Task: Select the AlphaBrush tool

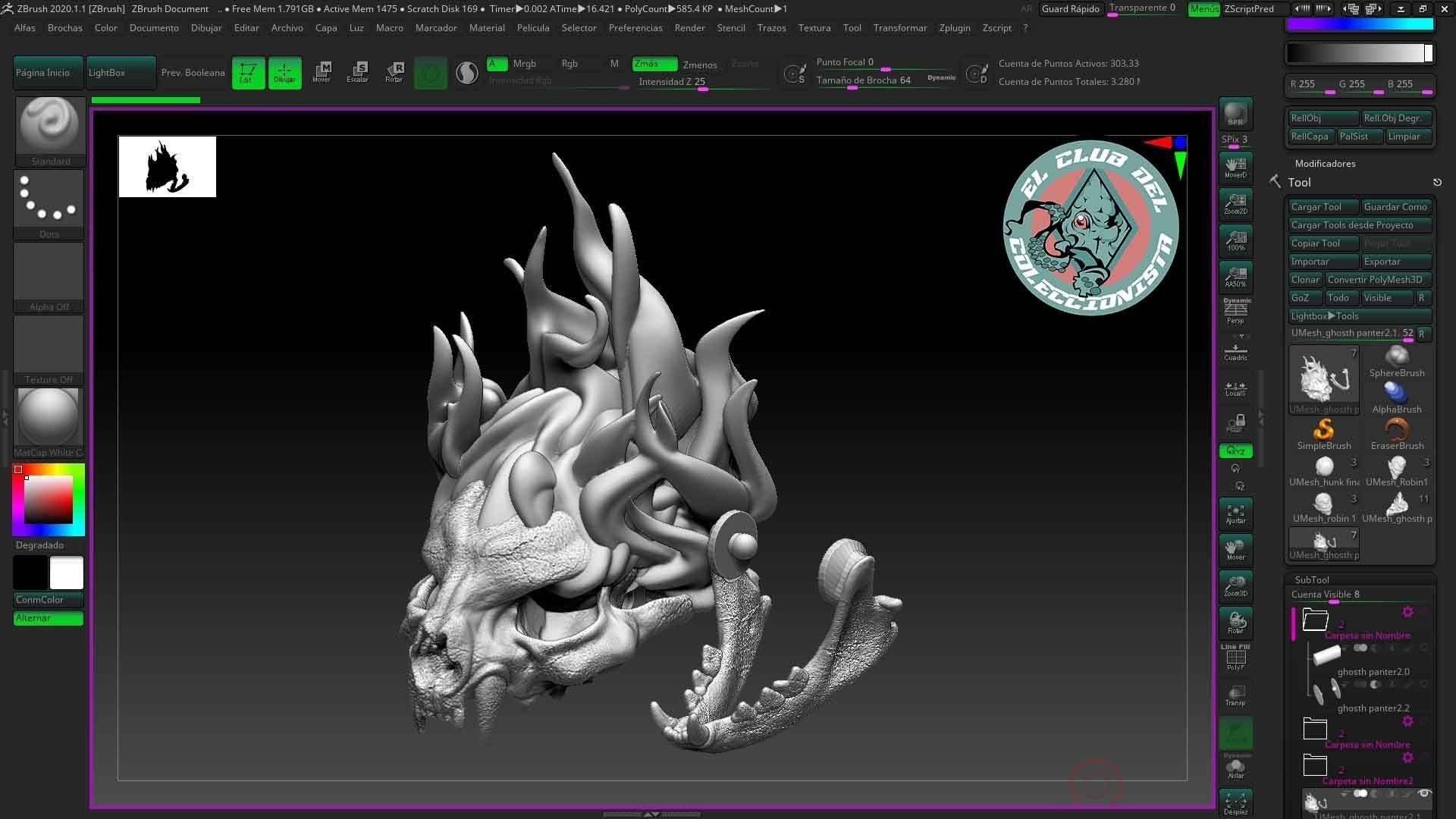Action: tap(1397, 398)
